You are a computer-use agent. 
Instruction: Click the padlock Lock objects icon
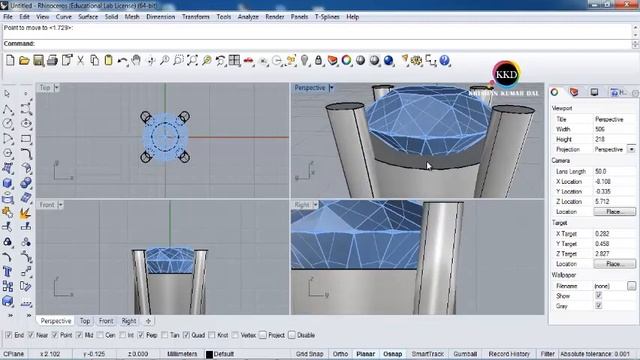coord(318,61)
